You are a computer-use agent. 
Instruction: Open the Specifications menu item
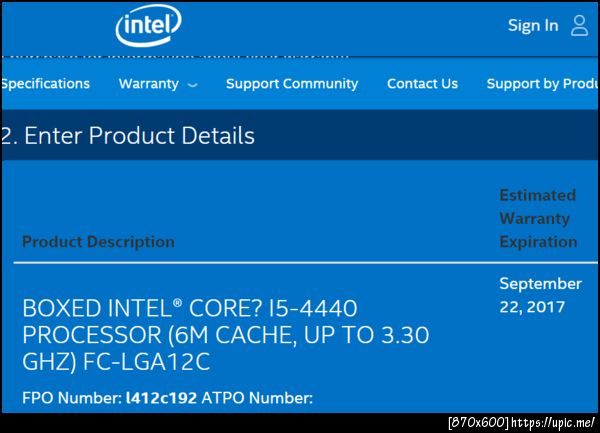(45, 84)
